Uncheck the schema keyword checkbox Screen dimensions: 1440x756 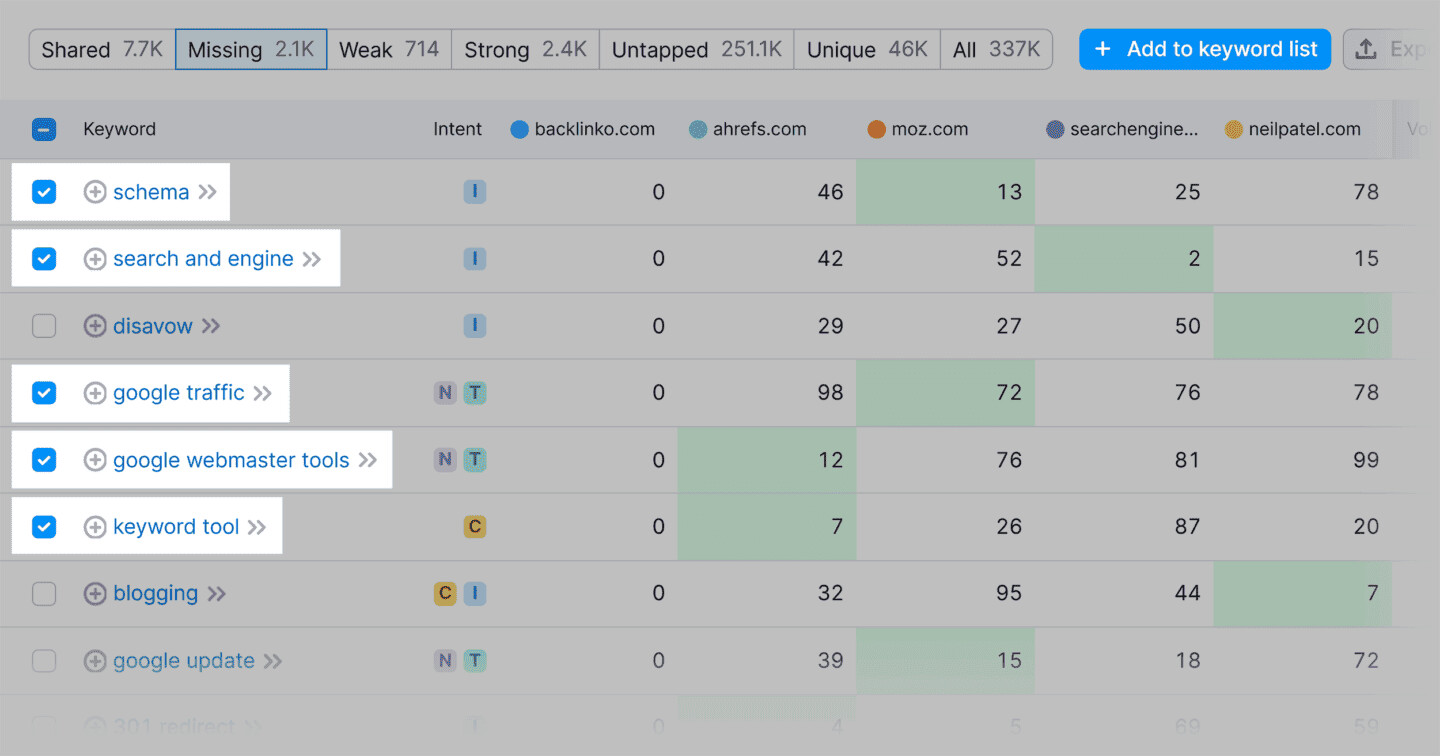pos(44,192)
